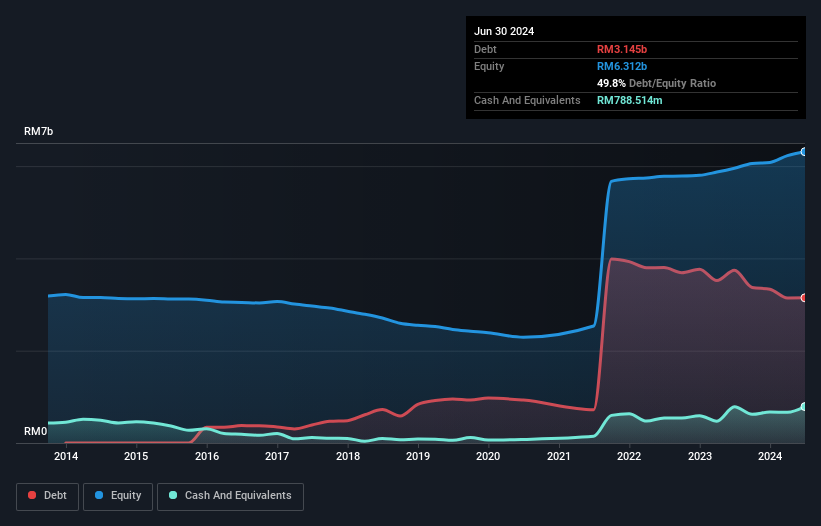Click the 2019 x-axis label
Viewport: 821px width, 526px height.
[x=418, y=456]
